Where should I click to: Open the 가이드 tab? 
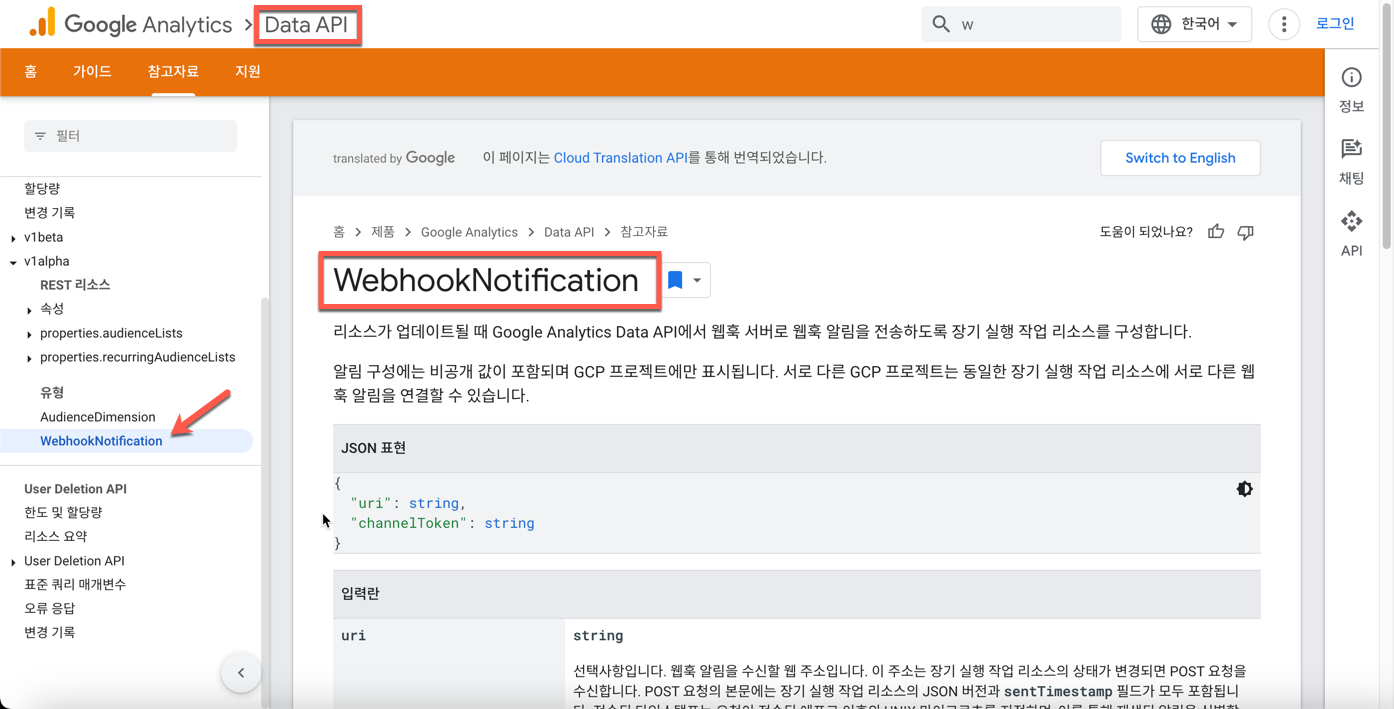point(92,72)
